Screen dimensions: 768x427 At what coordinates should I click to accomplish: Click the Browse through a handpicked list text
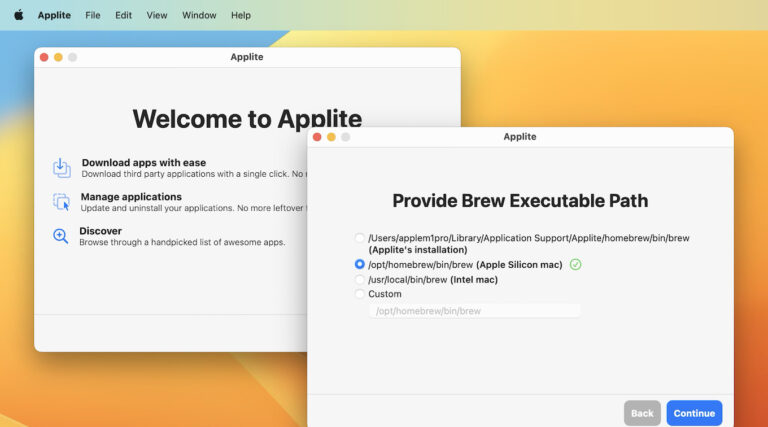point(182,242)
